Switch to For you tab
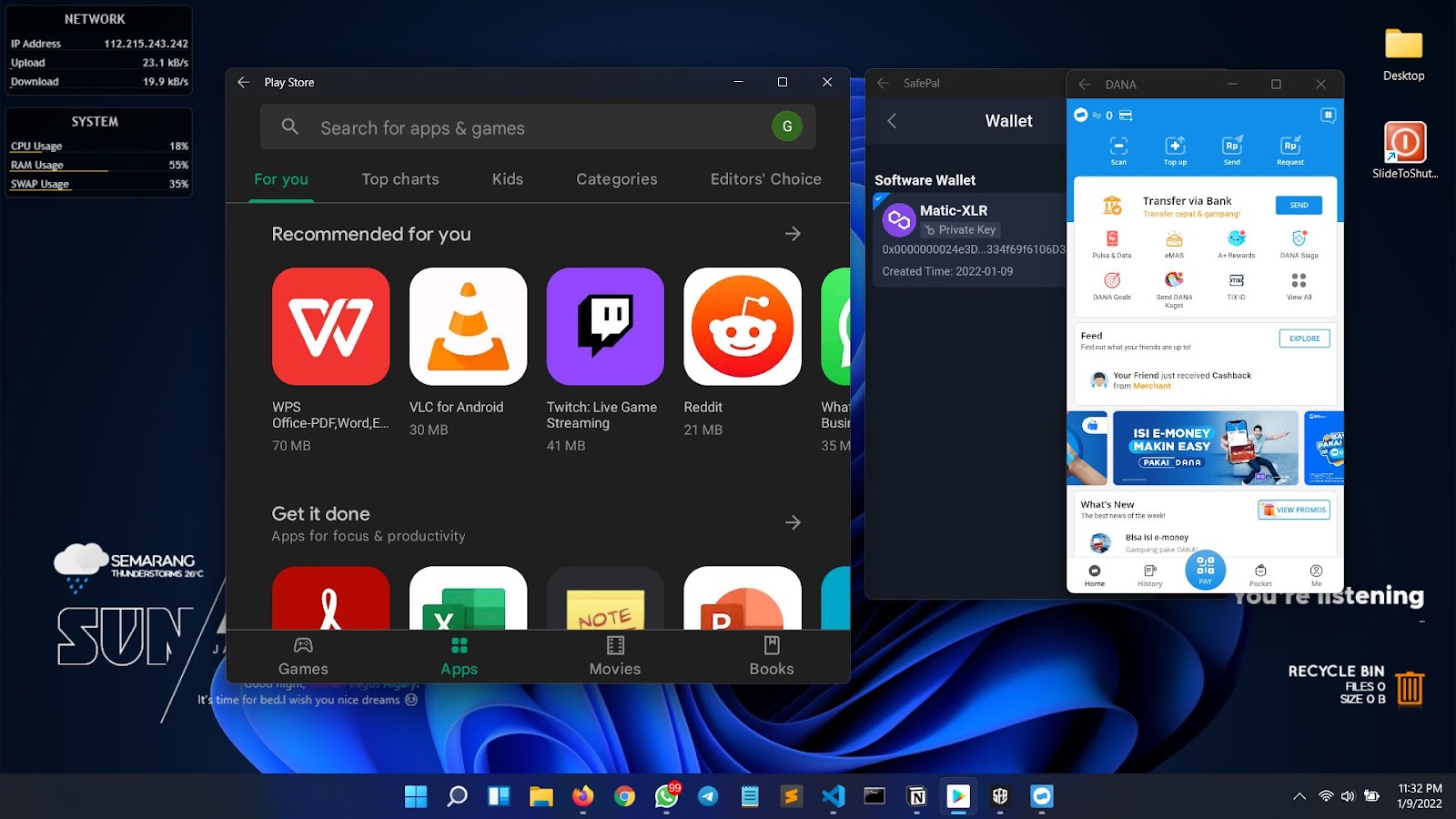This screenshot has width=1456, height=819. (x=281, y=179)
